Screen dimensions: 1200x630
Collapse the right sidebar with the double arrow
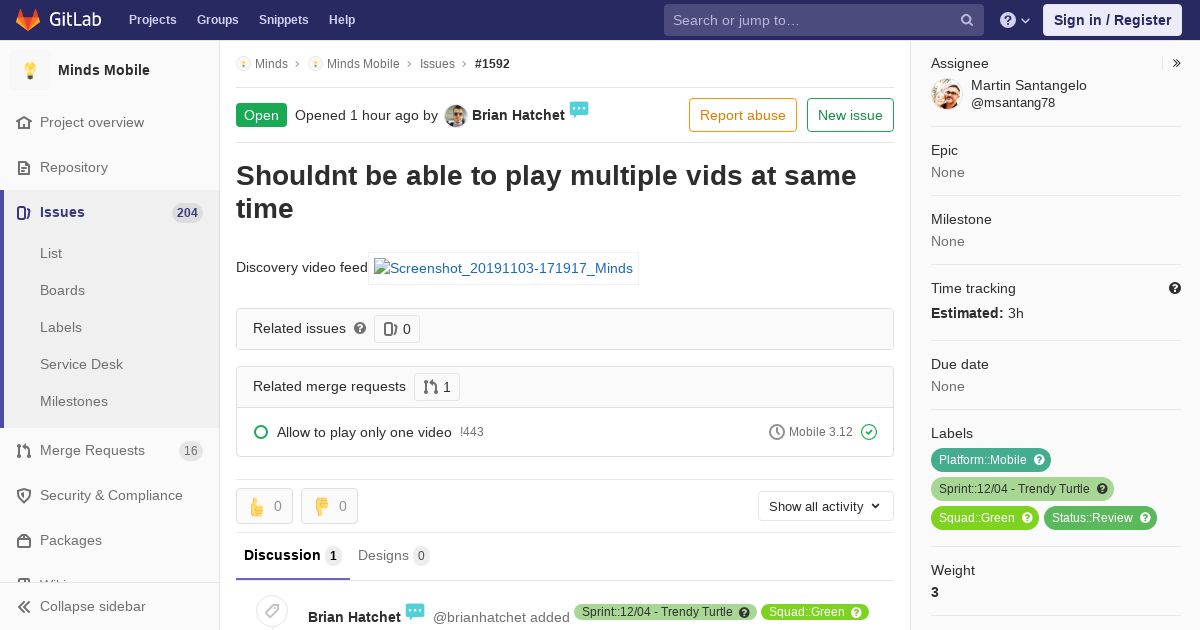pos(1177,63)
